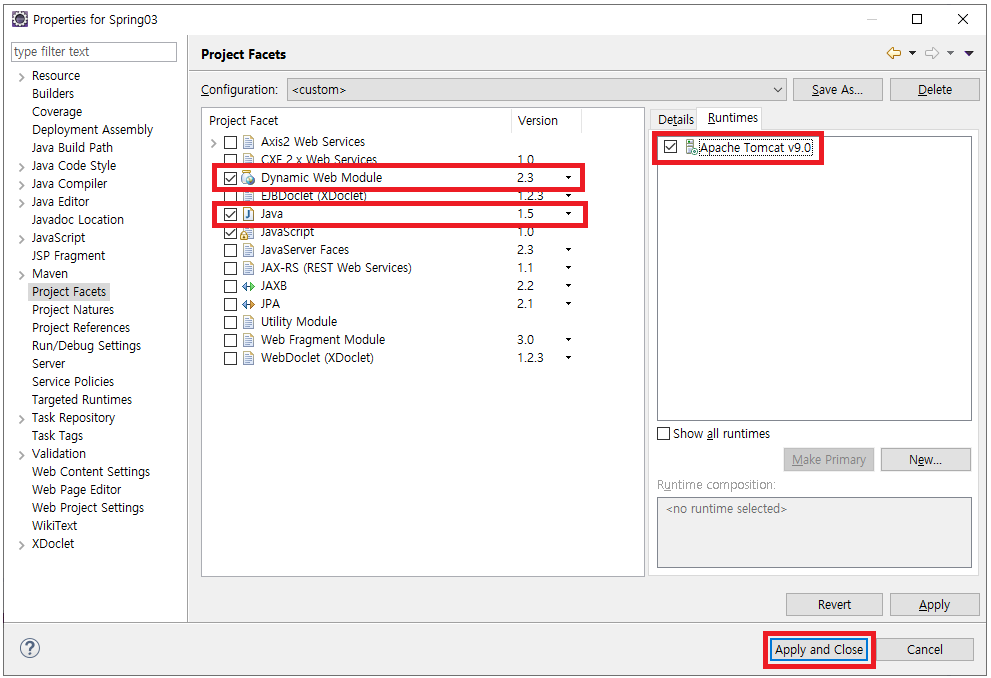Click the Revert button

tap(834, 605)
